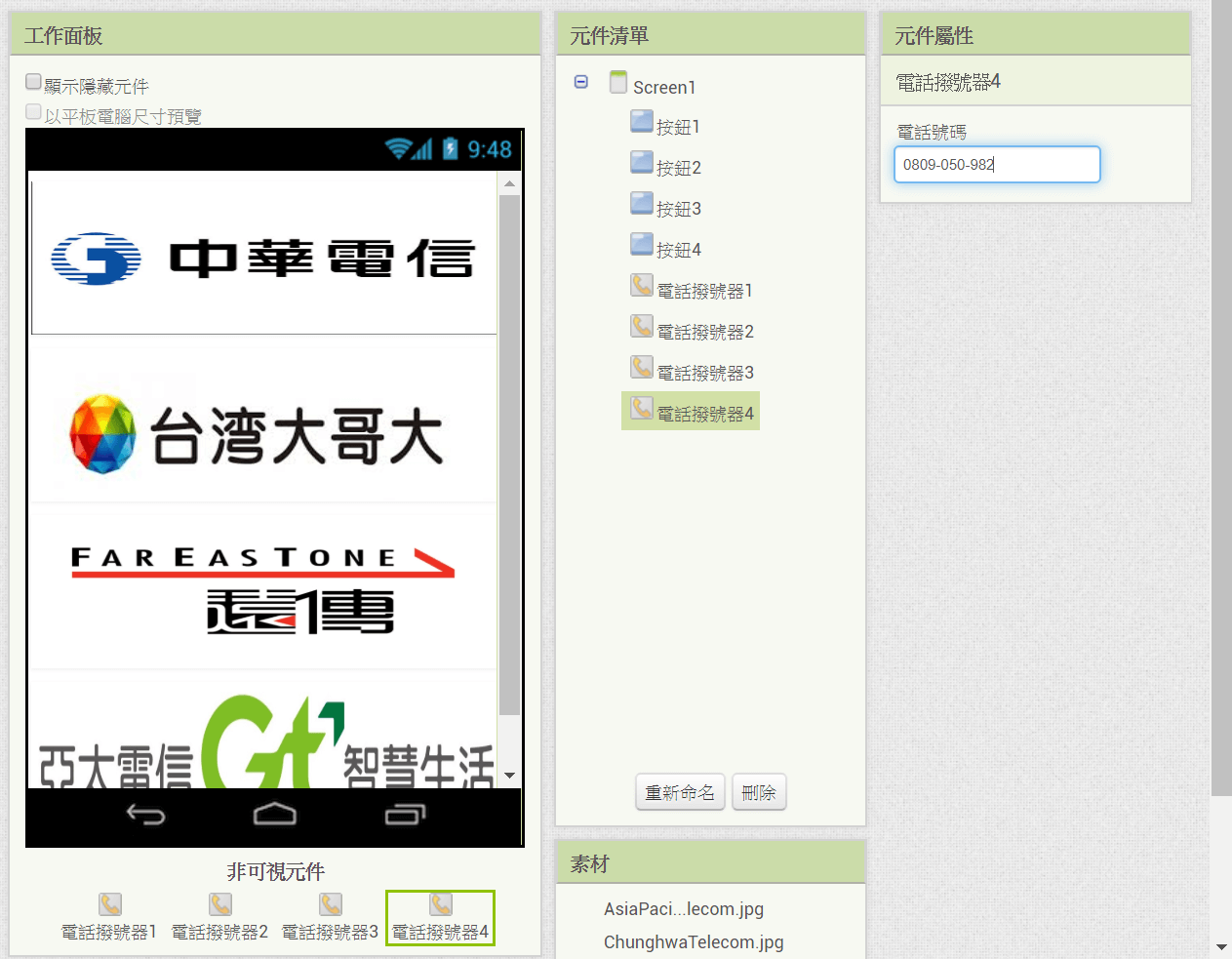
Task: Click the 按鈕1 button icon in component list
Action: pyautogui.click(x=642, y=121)
